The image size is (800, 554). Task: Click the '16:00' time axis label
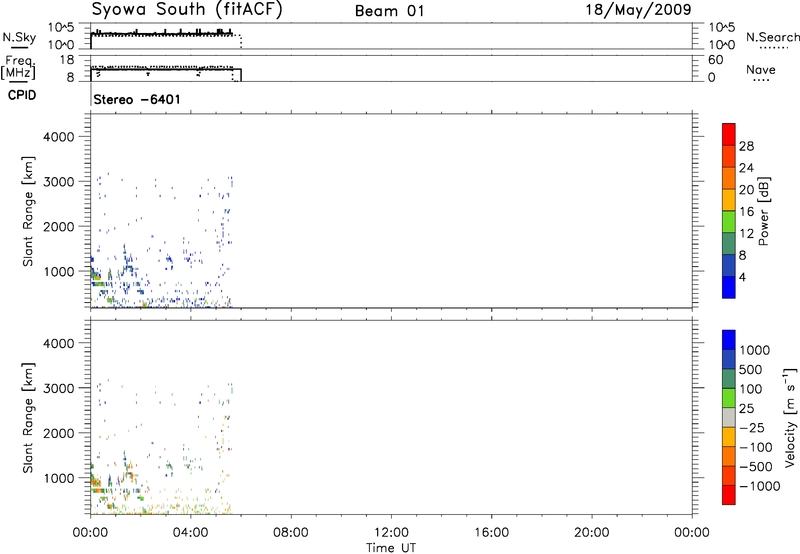[x=491, y=533]
